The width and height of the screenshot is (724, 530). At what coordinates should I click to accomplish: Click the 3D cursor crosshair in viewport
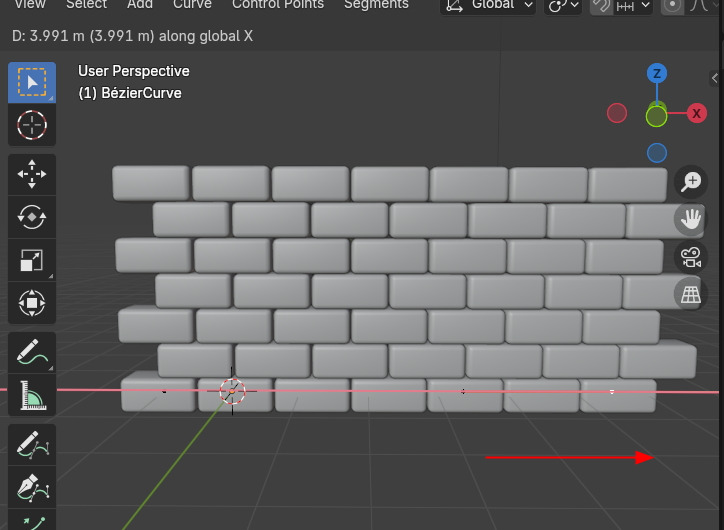pyautogui.click(x=232, y=391)
